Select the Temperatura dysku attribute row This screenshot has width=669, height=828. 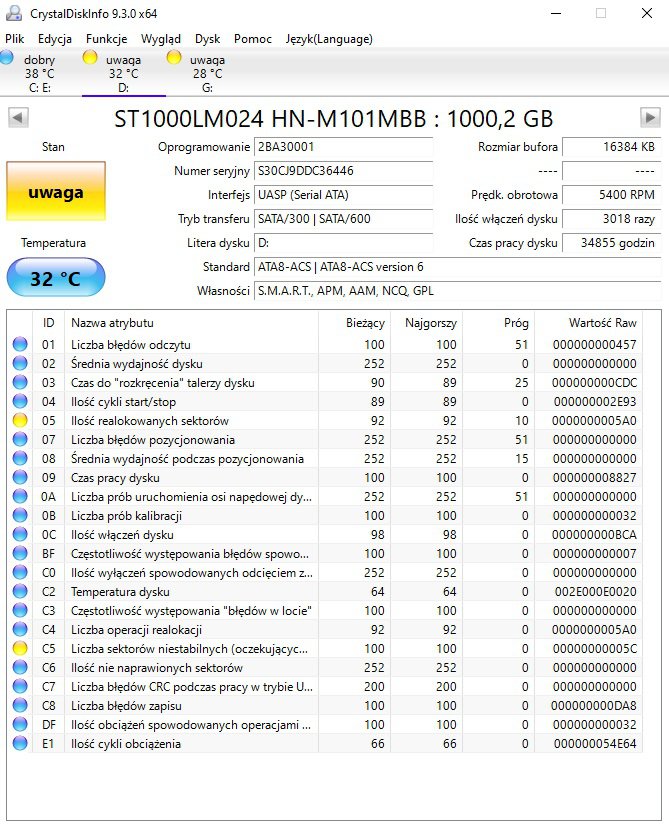pos(325,591)
